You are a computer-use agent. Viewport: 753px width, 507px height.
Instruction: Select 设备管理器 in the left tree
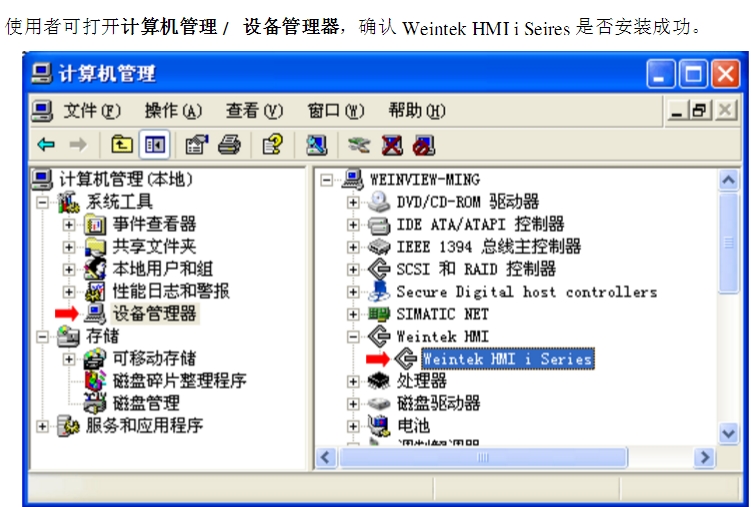coord(155,314)
